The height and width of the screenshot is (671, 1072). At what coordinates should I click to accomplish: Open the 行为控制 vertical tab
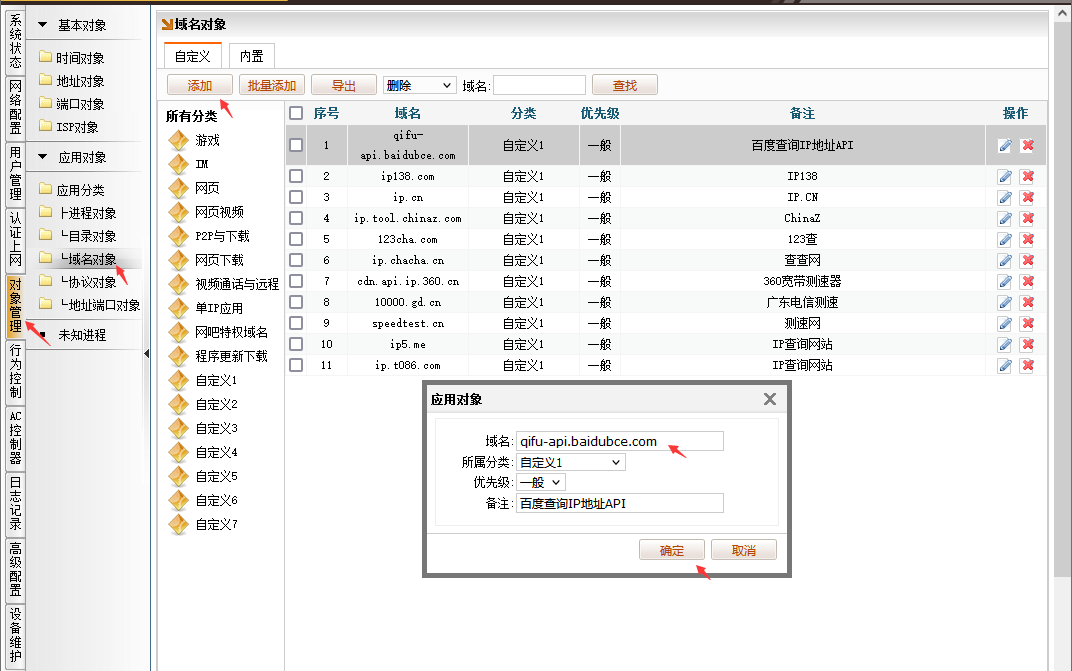point(15,370)
